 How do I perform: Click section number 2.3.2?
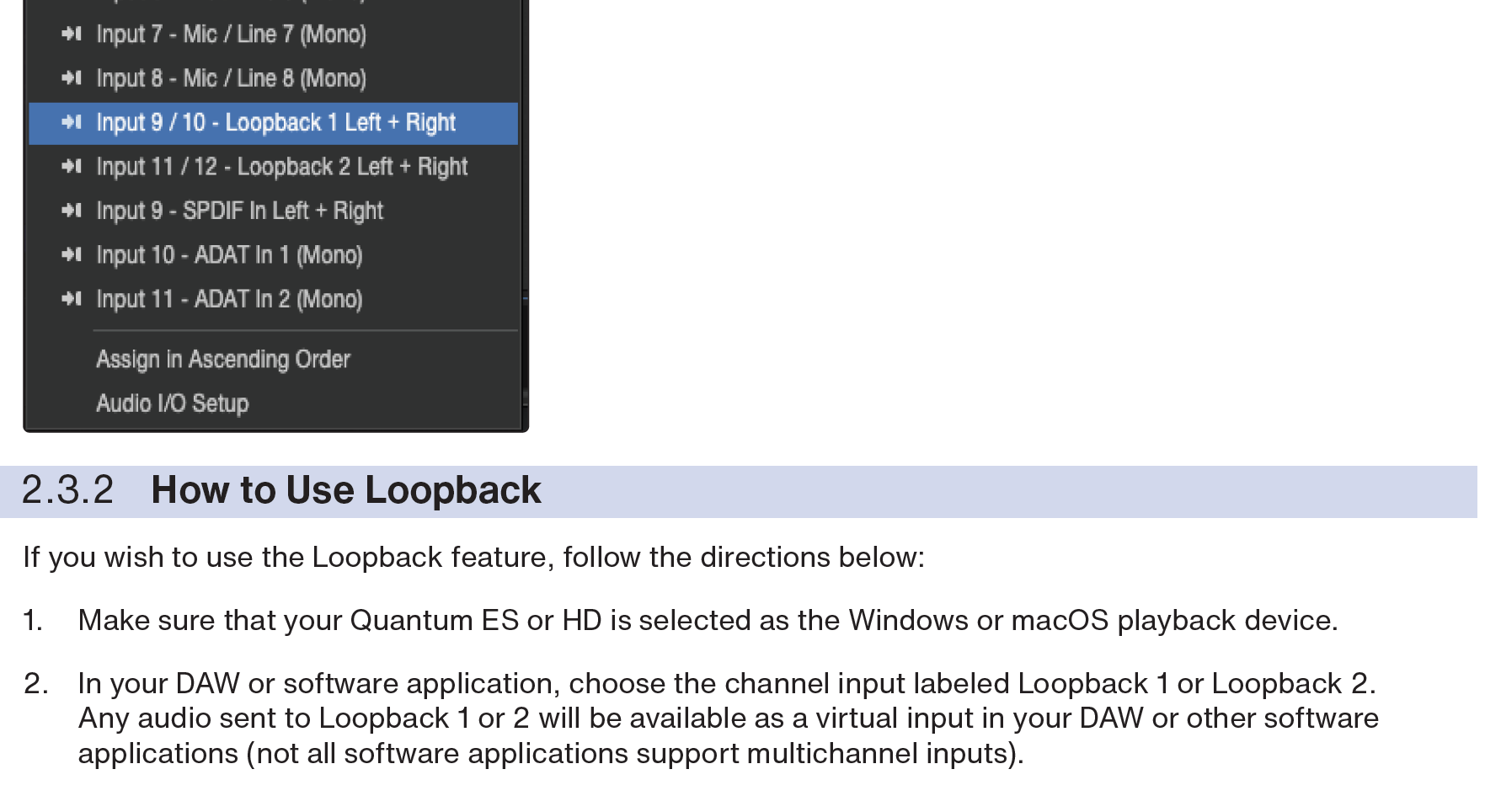[x=67, y=490]
